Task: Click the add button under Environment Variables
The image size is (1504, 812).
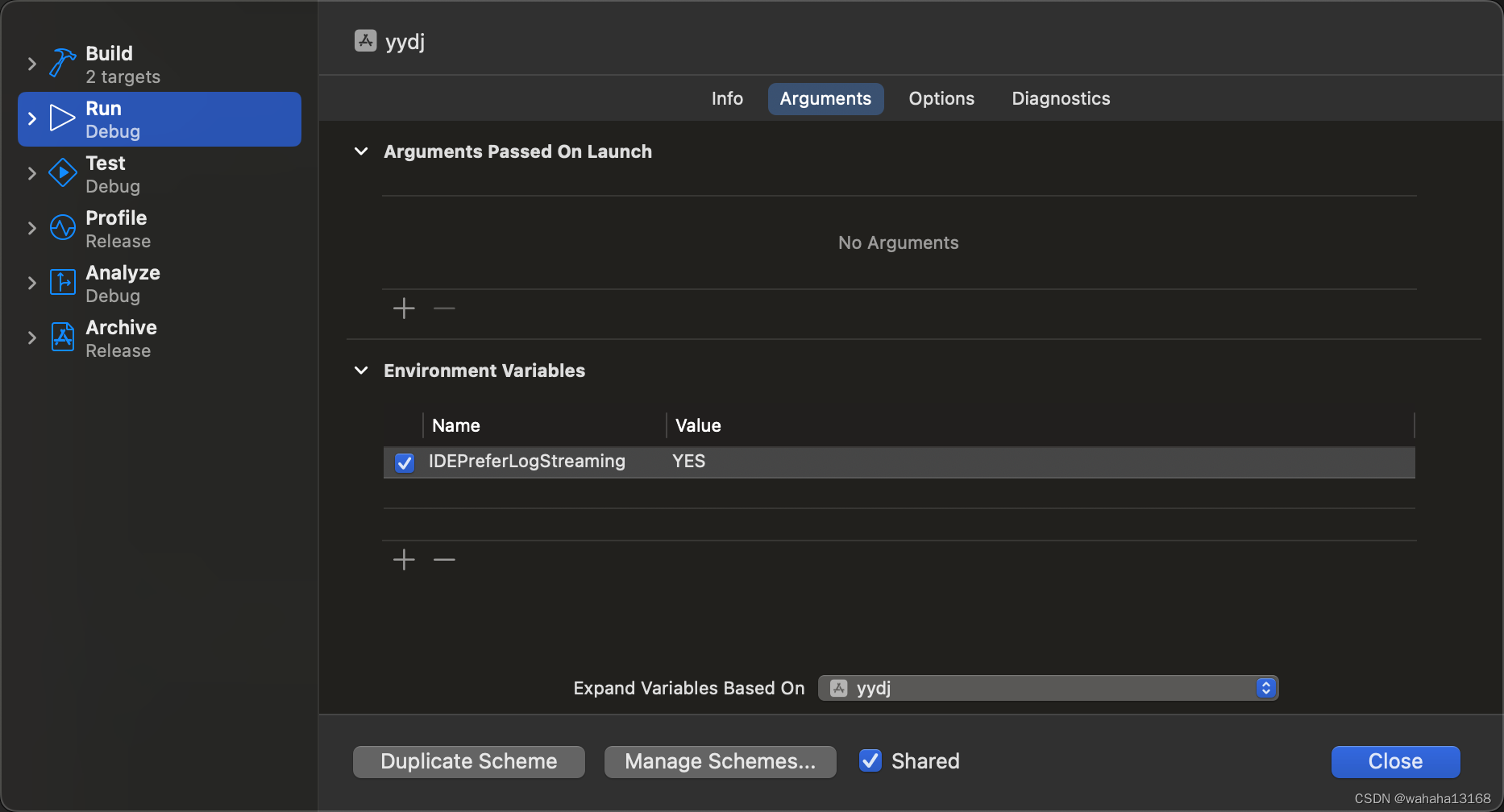Action: tap(403, 559)
